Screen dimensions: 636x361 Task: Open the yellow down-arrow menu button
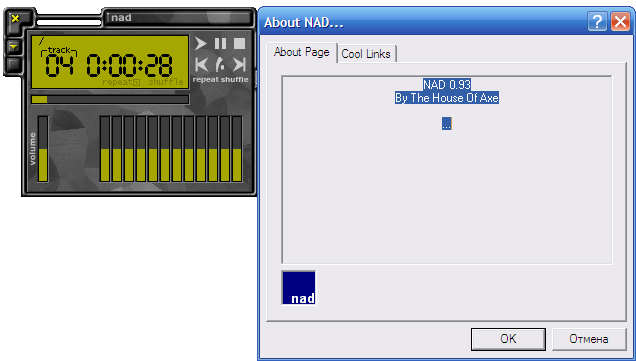(x=14, y=47)
